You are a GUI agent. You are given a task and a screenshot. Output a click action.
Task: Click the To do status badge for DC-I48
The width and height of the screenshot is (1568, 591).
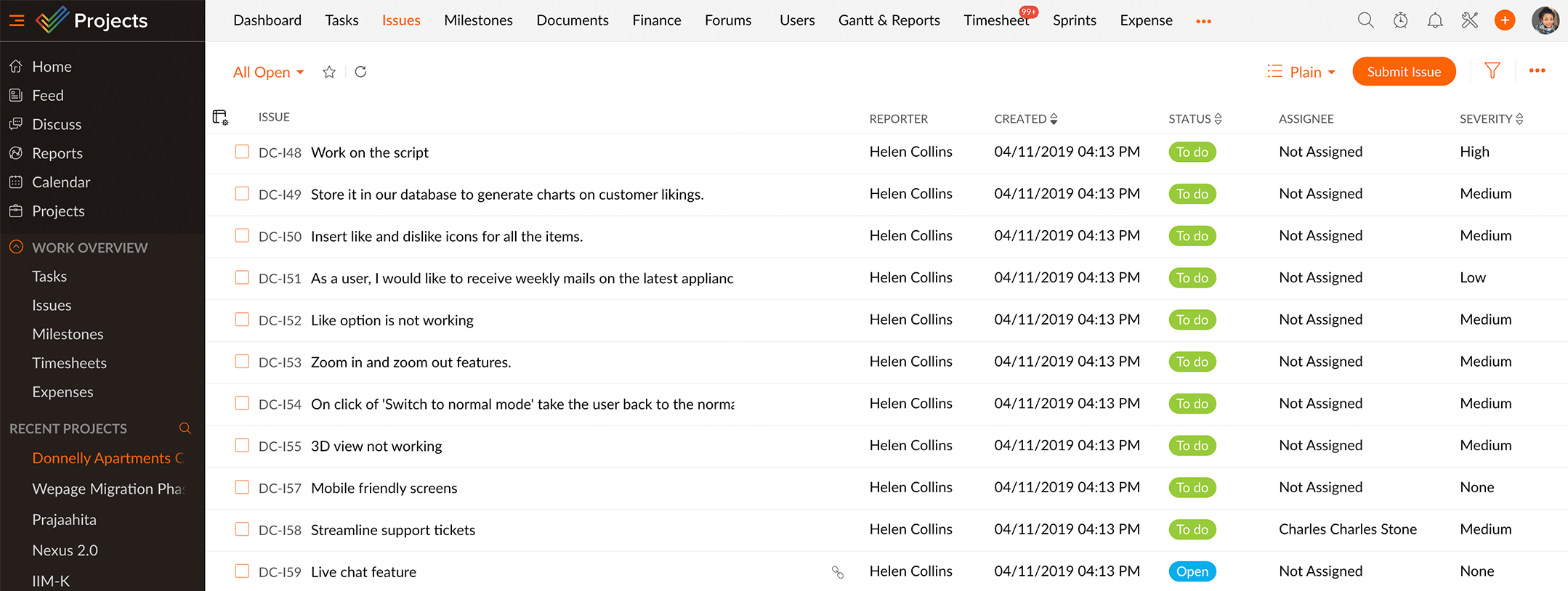click(x=1192, y=152)
